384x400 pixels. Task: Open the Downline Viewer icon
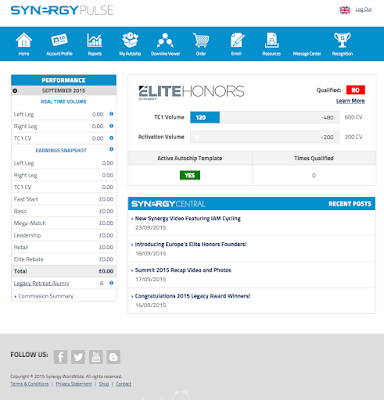pos(165,40)
